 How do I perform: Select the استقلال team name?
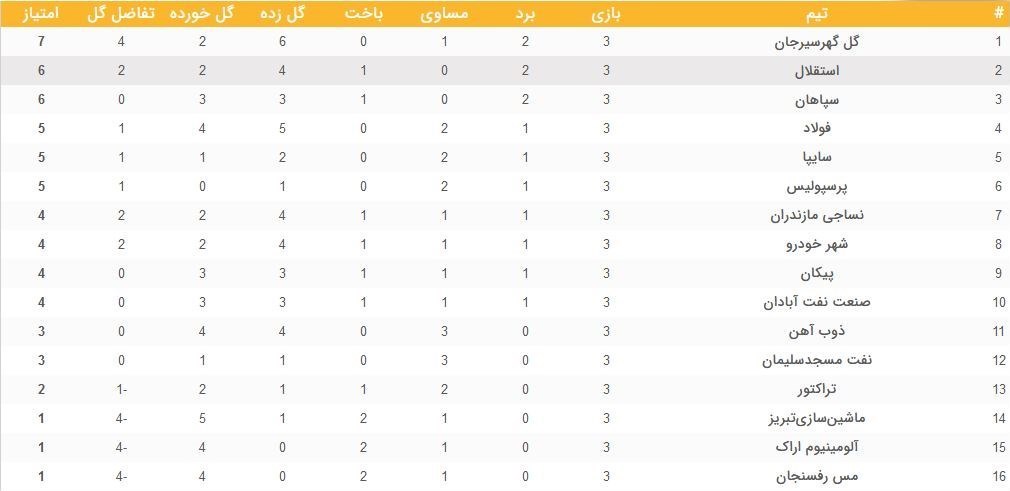click(x=819, y=71)
